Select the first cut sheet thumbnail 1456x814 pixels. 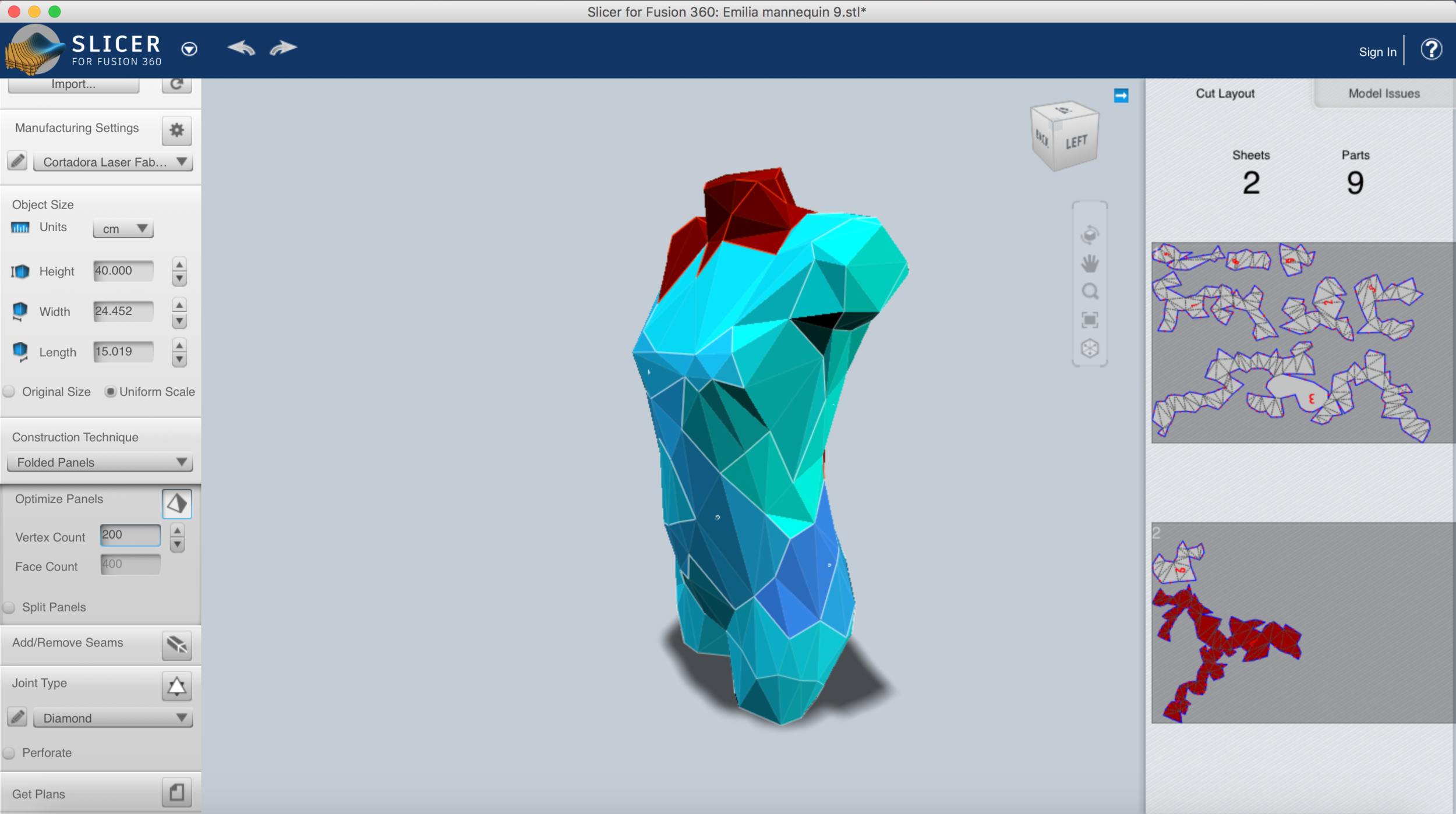coord(1303,343)
